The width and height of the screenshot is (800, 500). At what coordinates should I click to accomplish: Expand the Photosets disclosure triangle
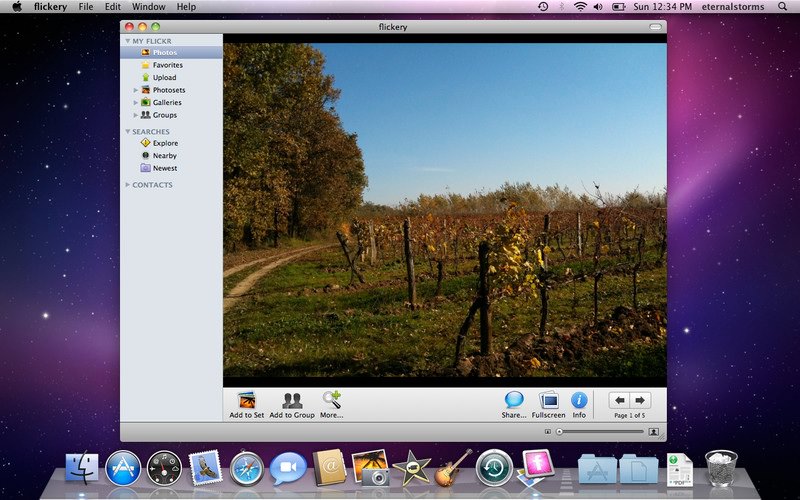[x=136, y=90]
